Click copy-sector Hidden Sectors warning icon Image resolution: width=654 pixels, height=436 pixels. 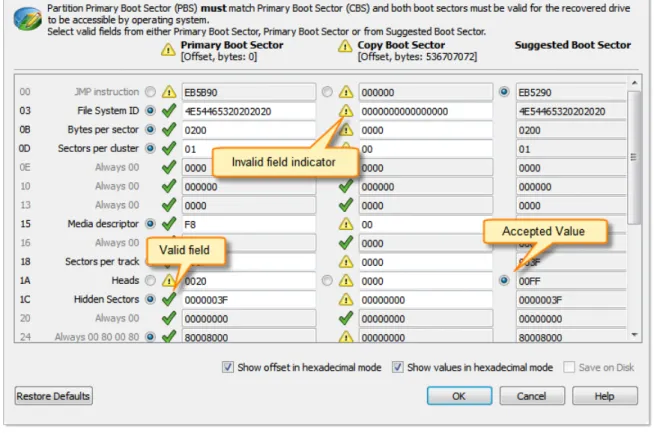click(x=346, y=299)
